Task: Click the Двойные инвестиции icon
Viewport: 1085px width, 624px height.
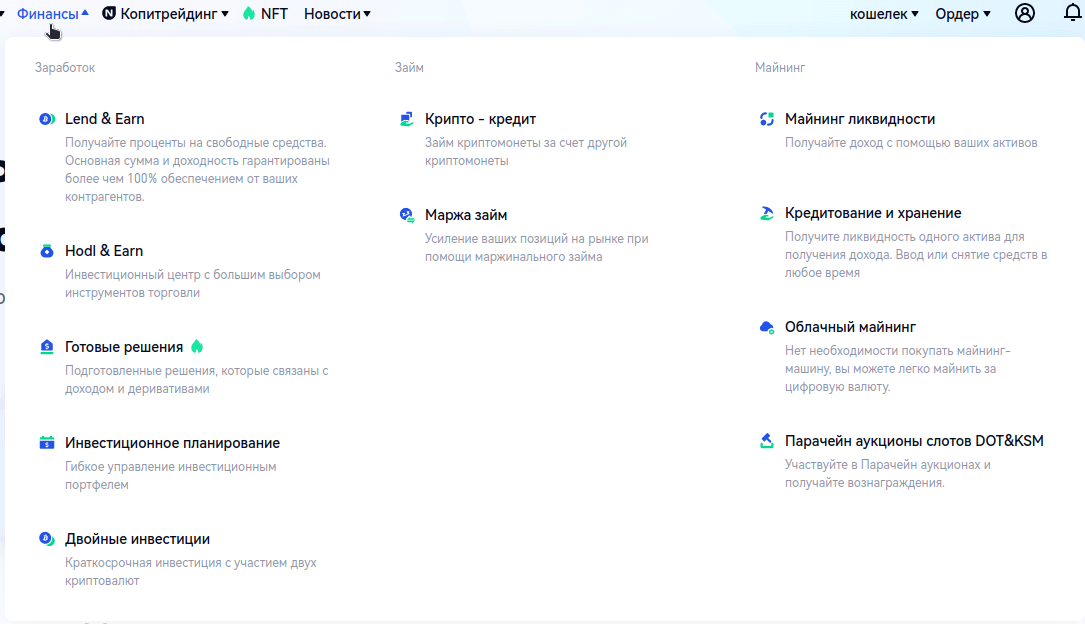Action: point(46,539)
